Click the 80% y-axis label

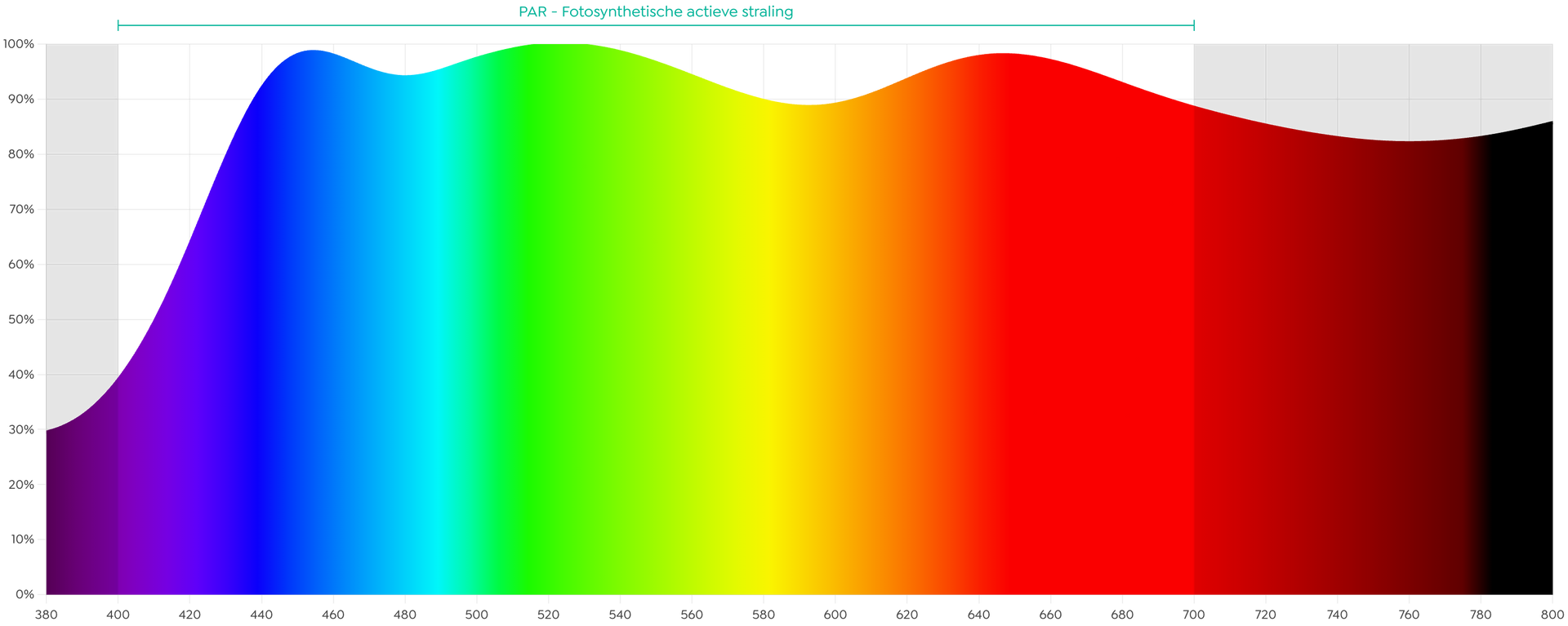click(20, 154)
